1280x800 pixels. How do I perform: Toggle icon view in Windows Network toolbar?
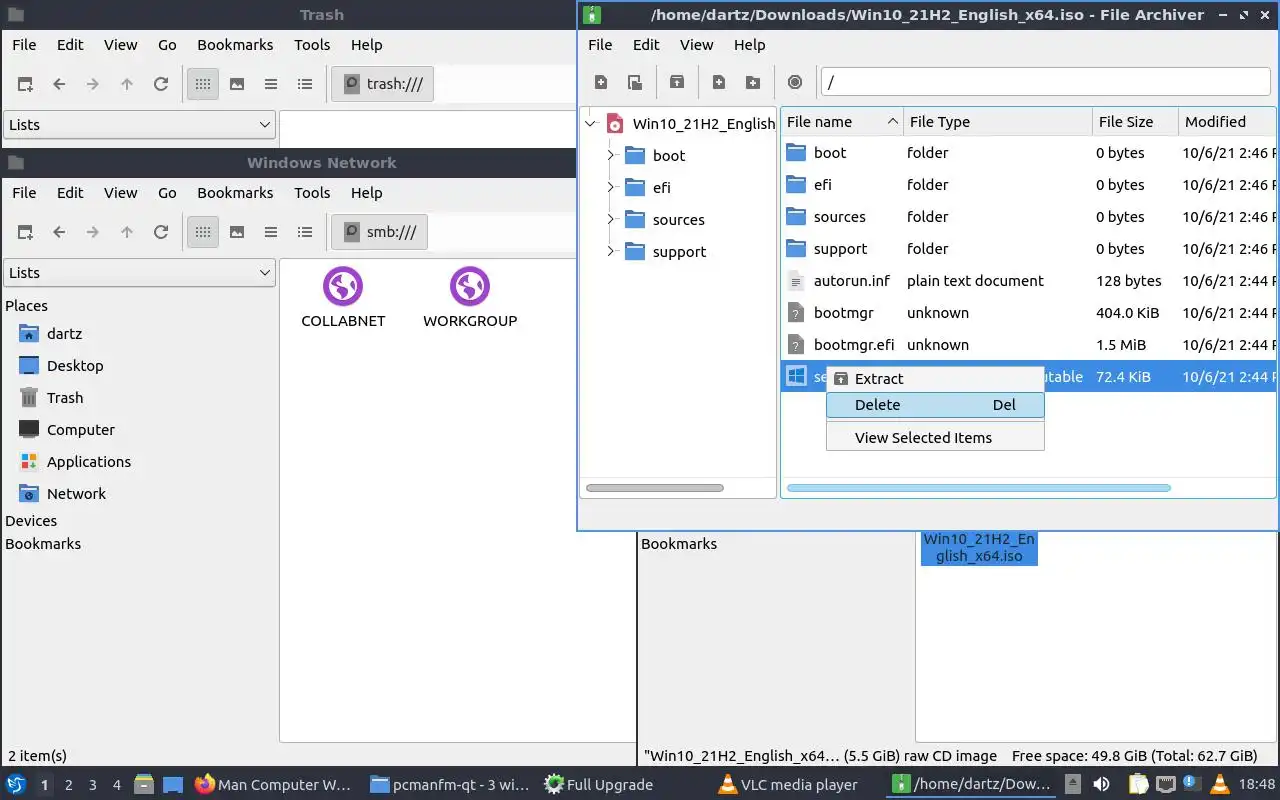point(203,232)
